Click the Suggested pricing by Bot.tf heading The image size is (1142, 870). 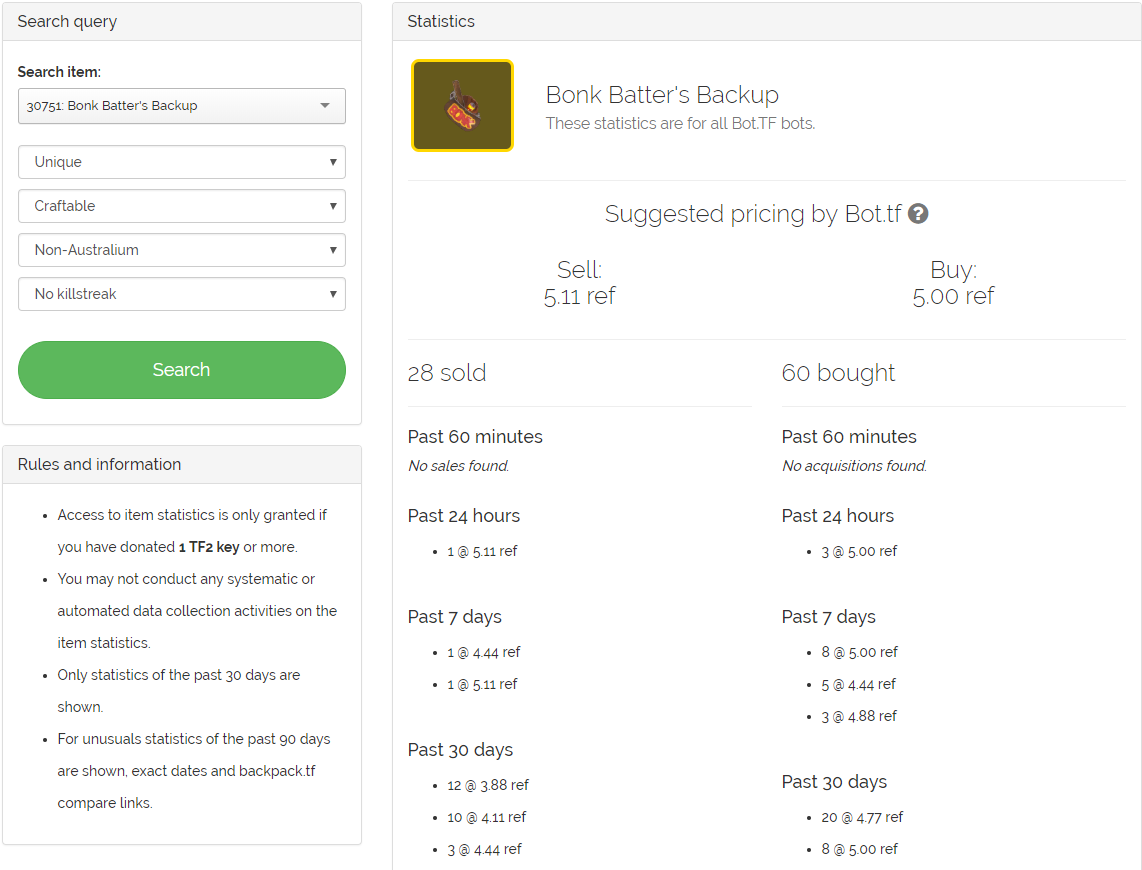click(753, 214)
